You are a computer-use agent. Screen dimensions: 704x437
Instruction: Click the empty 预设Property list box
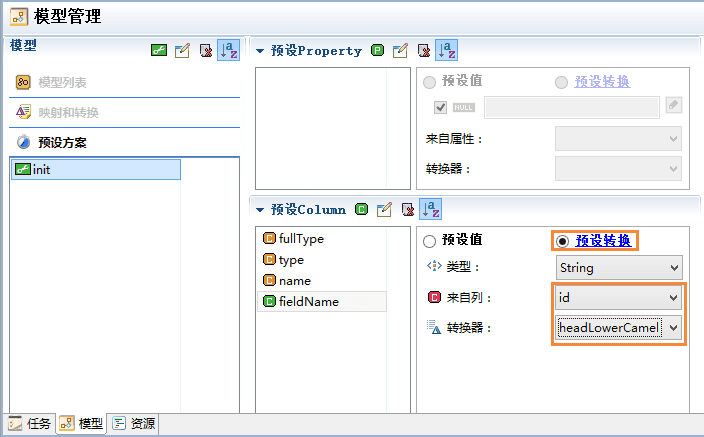[333, 128]
